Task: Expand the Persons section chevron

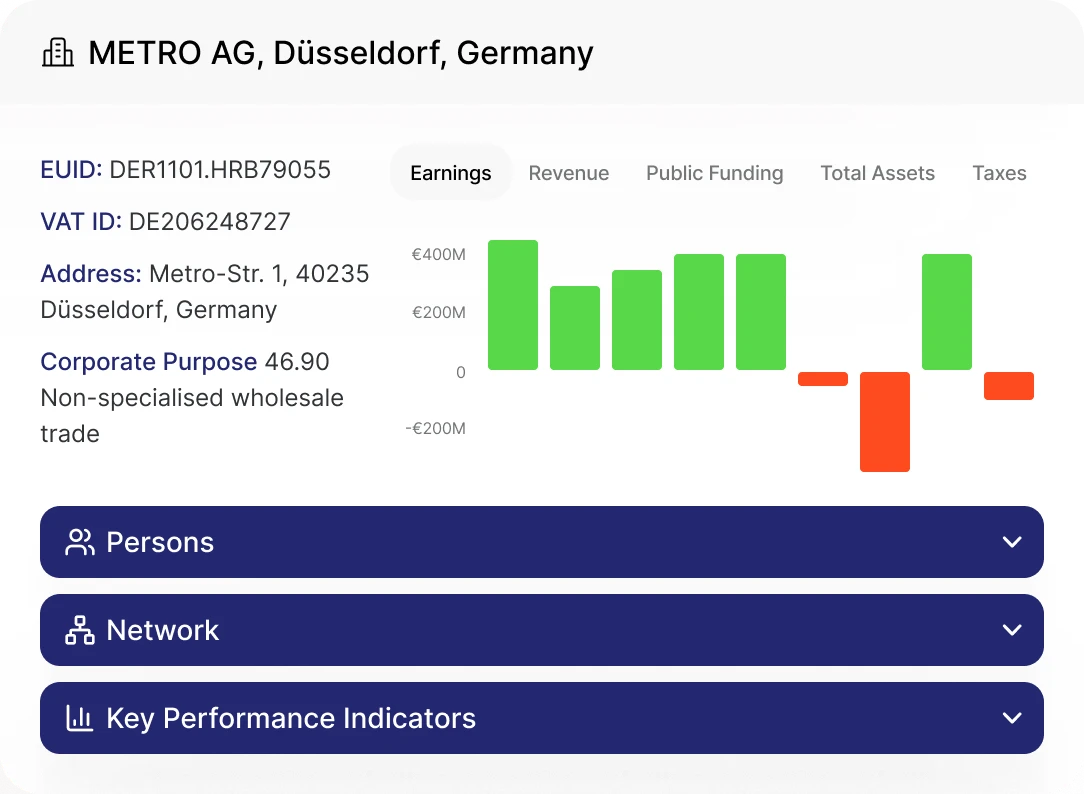Action: click(1011, 542)
